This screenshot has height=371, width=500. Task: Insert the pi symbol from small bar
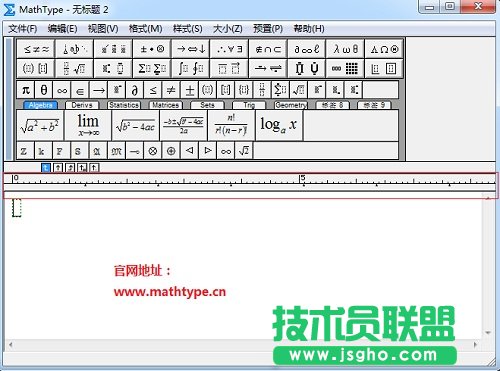pos(26,90)
